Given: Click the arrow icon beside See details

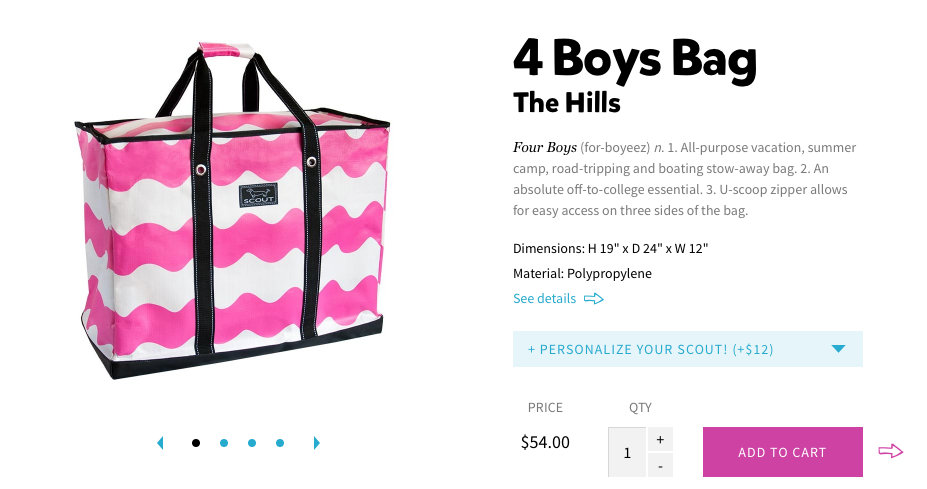Looking at the screenshot, I should [594, 299].
